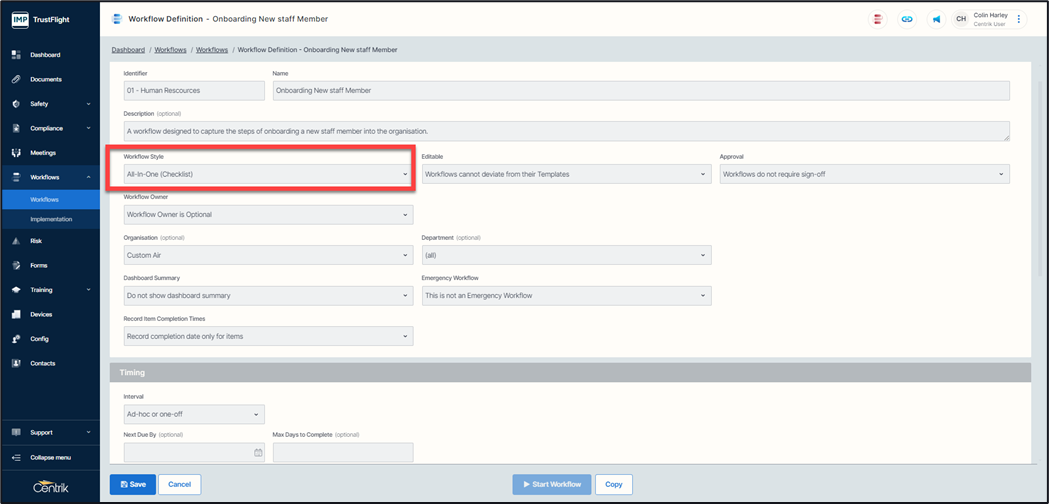Click the Max Days to Complete field
This screenshot has height=504, width=1049.
(342, 453)
